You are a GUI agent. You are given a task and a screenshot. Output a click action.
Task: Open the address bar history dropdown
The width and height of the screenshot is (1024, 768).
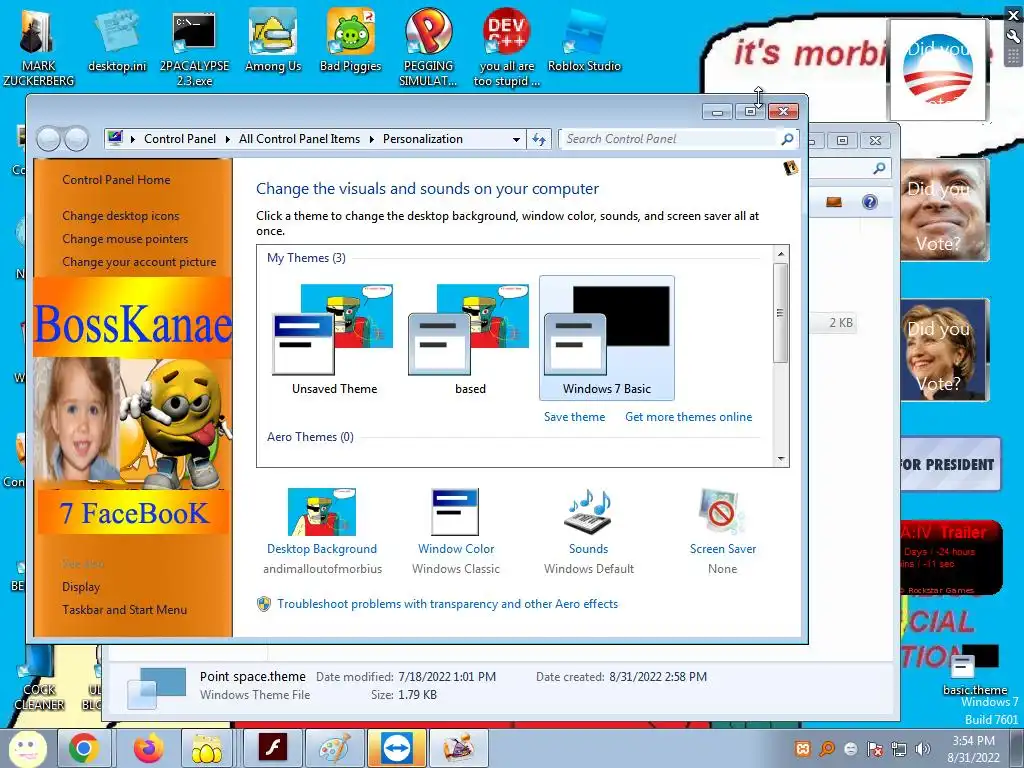[516, 139]
